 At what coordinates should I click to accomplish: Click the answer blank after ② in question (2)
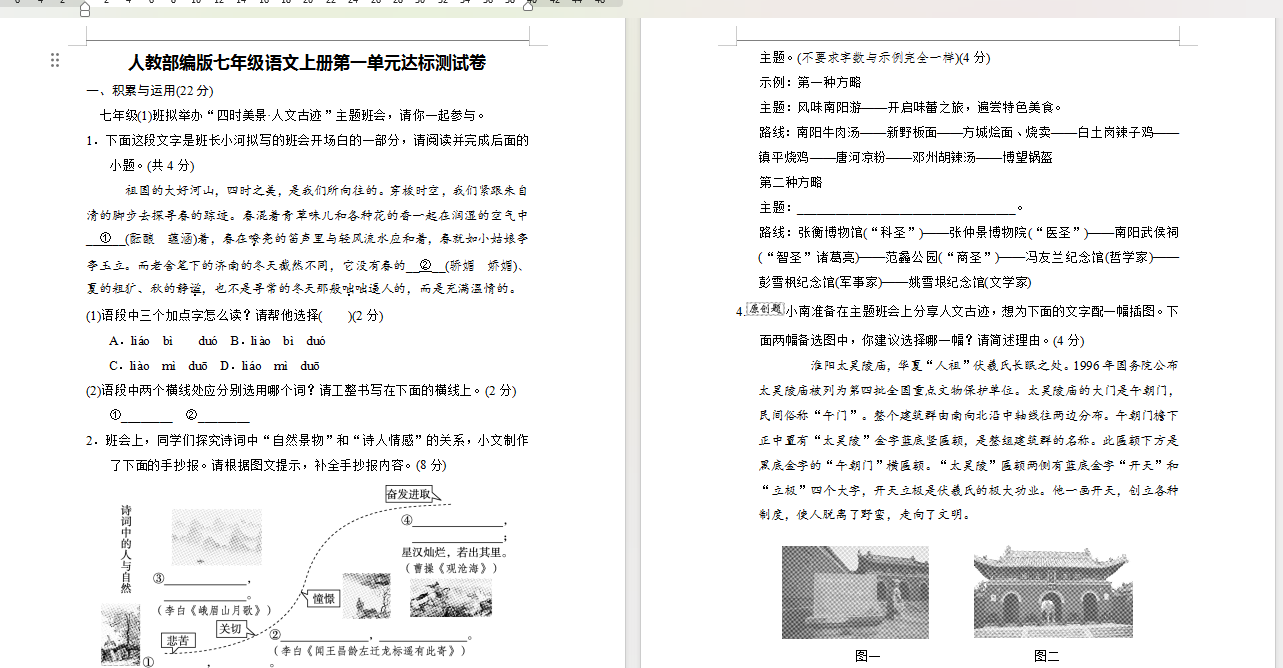point(224,416)
